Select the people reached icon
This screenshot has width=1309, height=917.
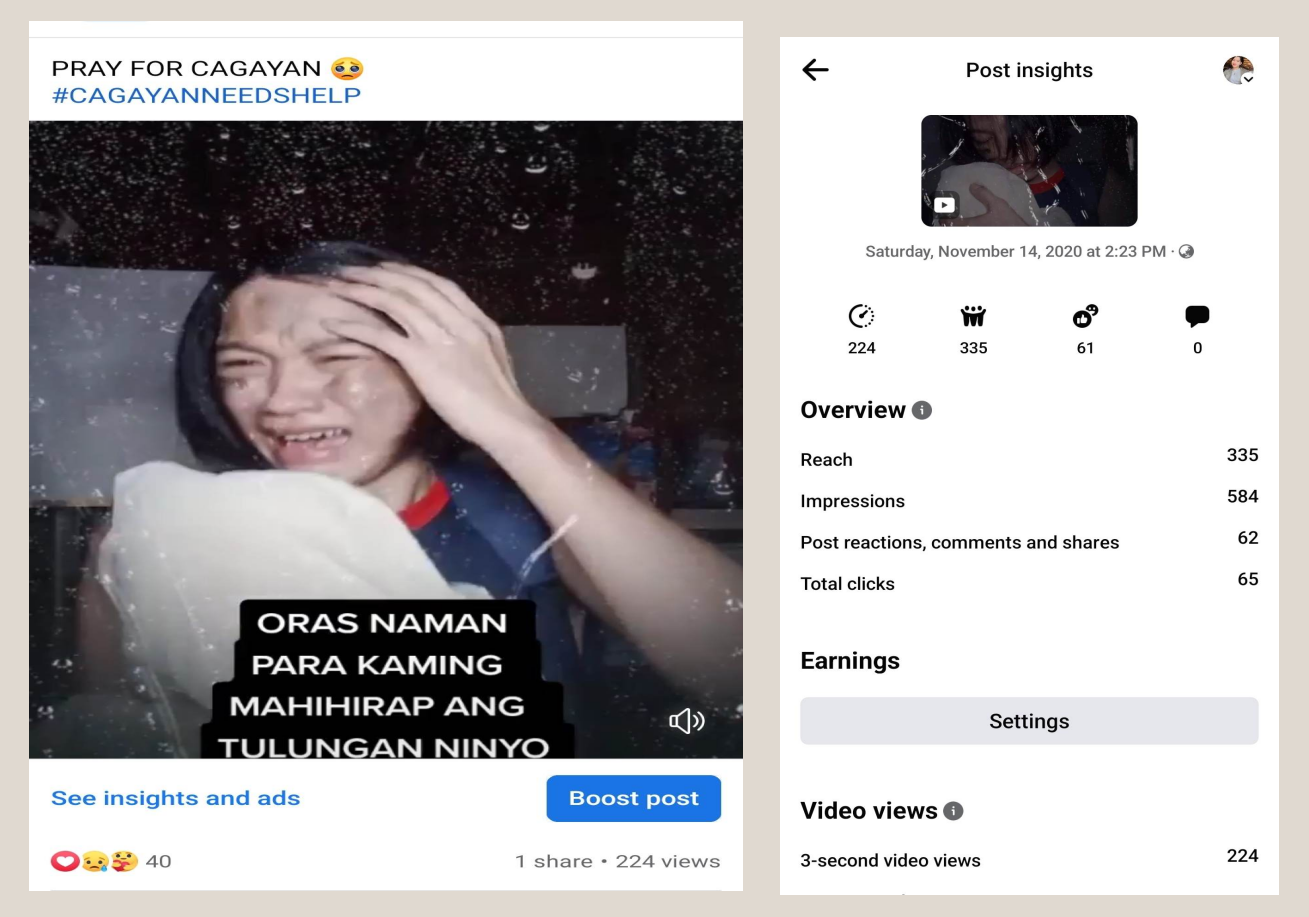pos(973,317)
